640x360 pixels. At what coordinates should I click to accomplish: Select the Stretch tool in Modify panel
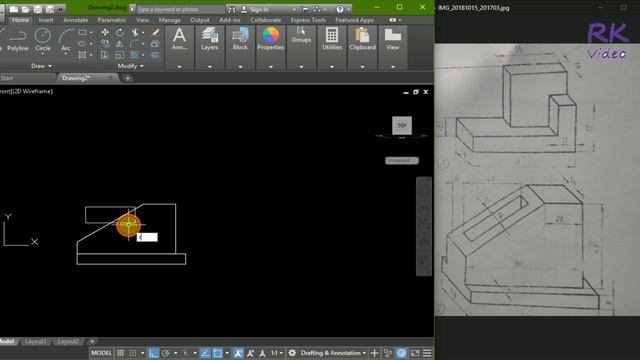105,55
